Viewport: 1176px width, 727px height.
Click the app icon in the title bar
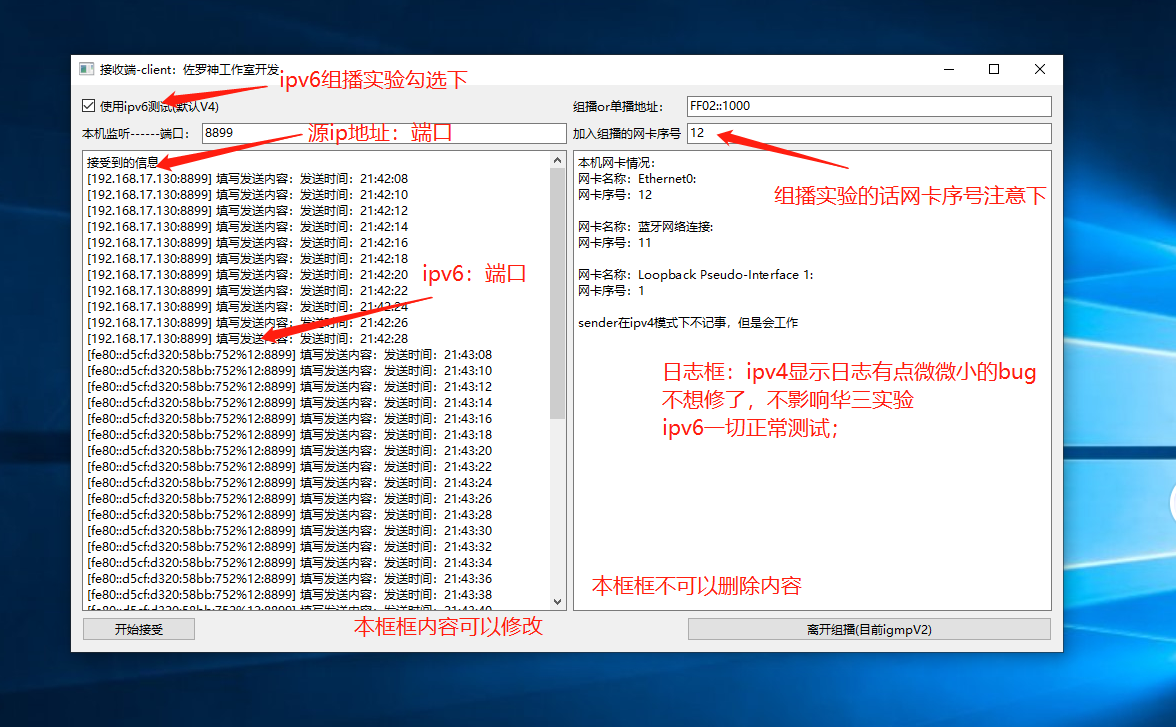tap(87, 69)
